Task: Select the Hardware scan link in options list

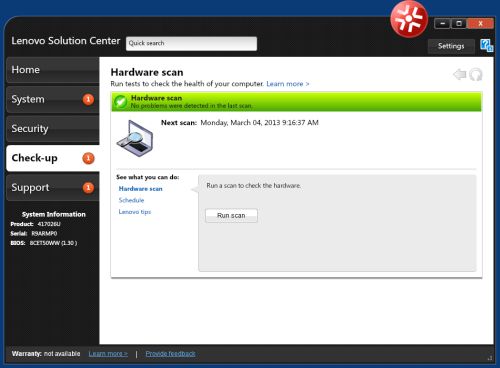Action: coord(140,189)
